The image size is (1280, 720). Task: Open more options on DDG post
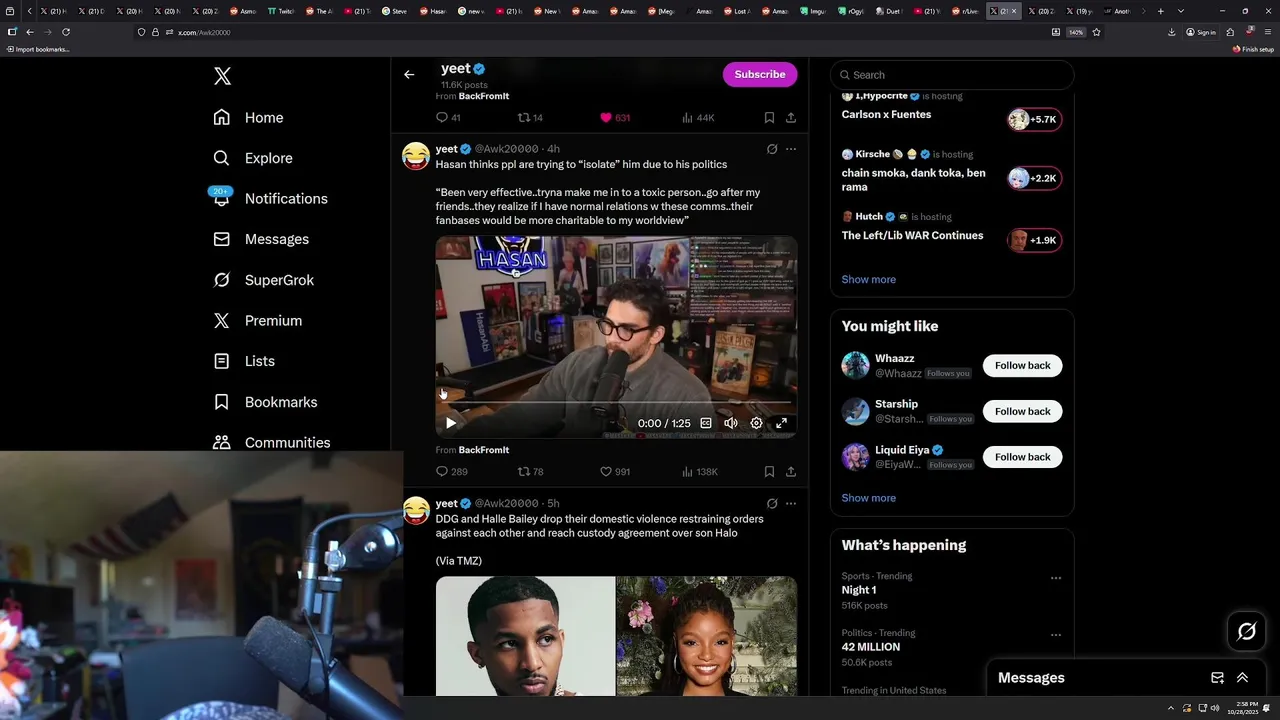tap(790, 503)
